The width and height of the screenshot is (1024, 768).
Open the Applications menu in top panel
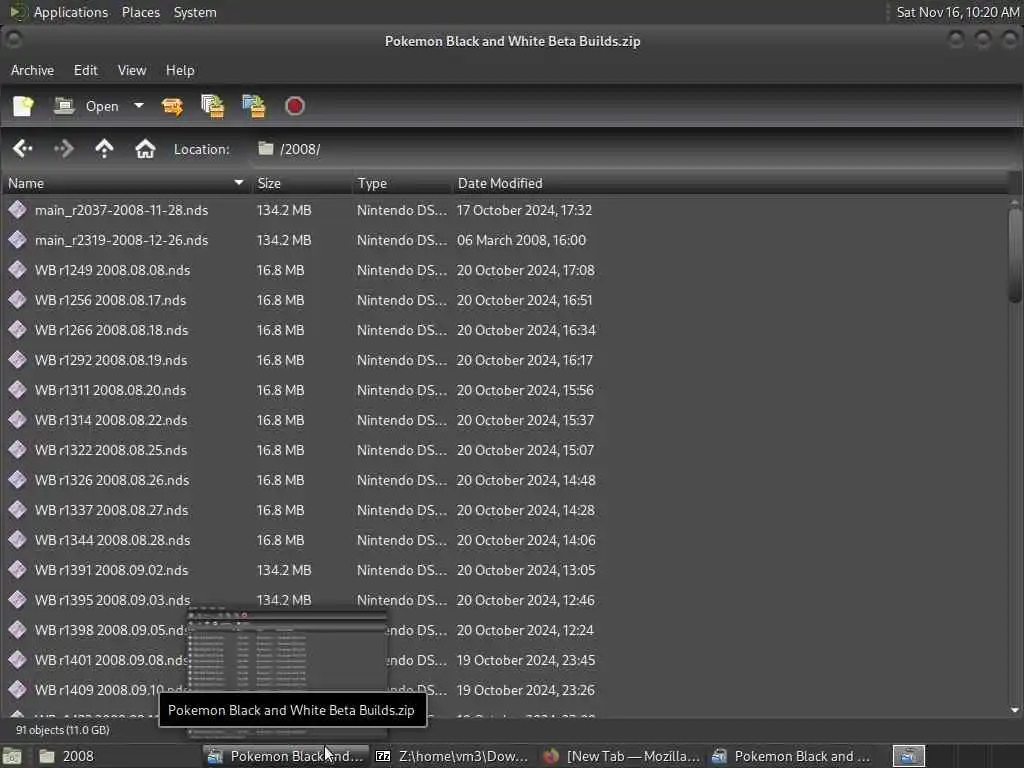coord(71,12)
